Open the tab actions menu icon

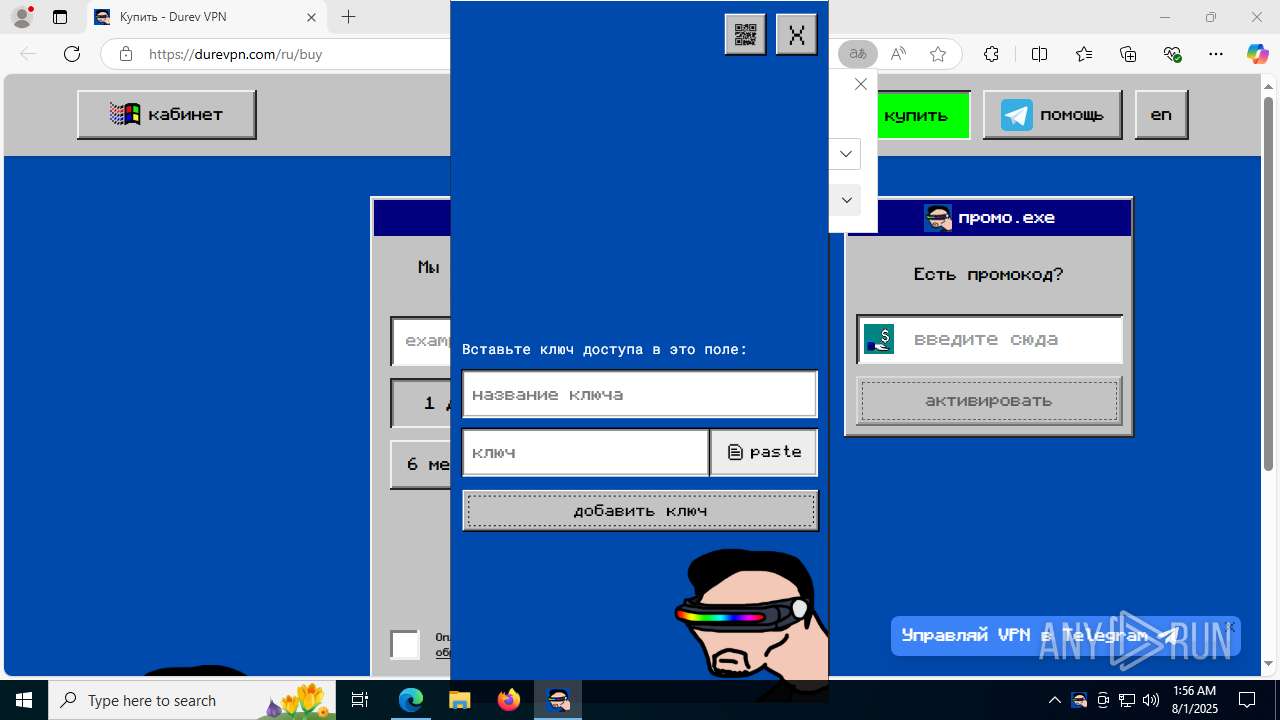tap(60, 17)
